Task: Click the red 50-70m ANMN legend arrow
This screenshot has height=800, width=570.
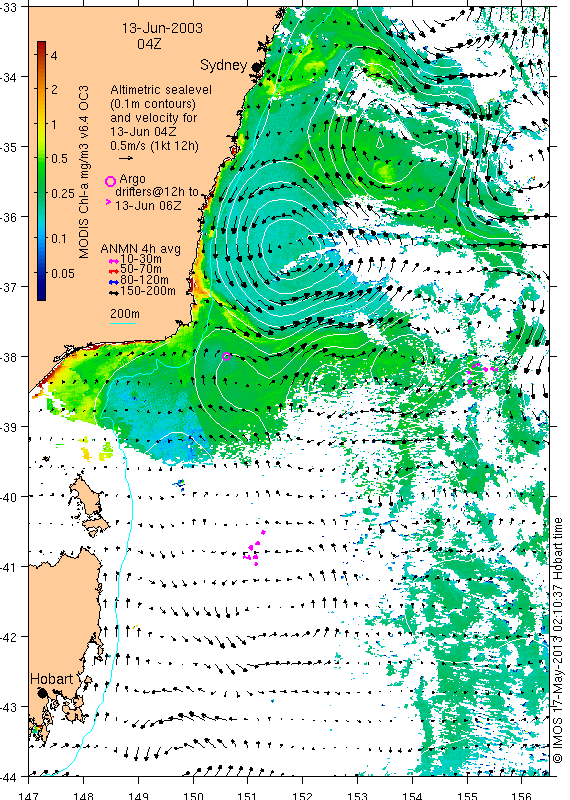Action: [114, 271]
